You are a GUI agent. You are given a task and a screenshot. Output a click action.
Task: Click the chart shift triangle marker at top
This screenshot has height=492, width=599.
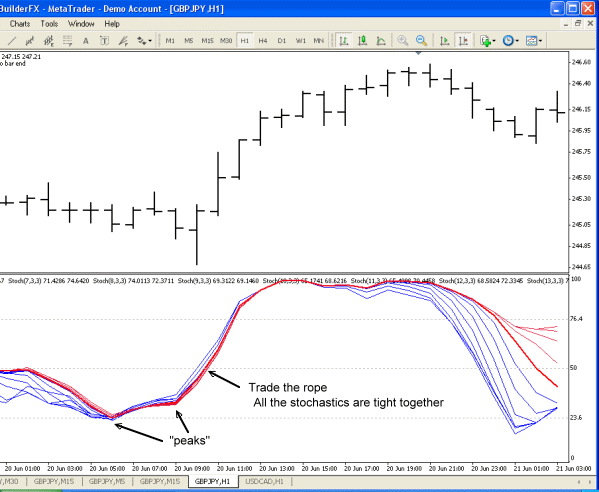click(x=419, y=53)
